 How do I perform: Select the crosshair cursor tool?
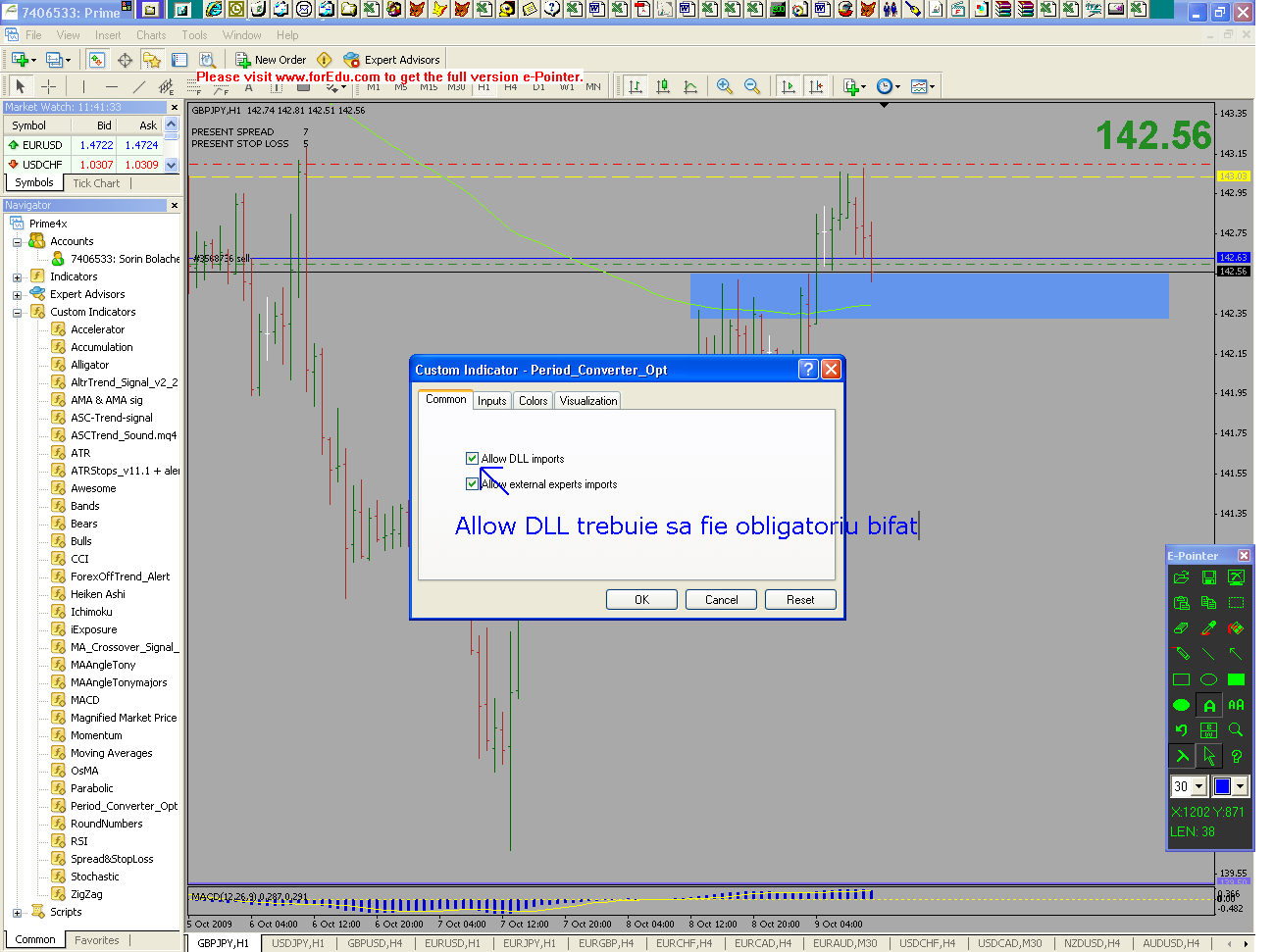[48, 86]
